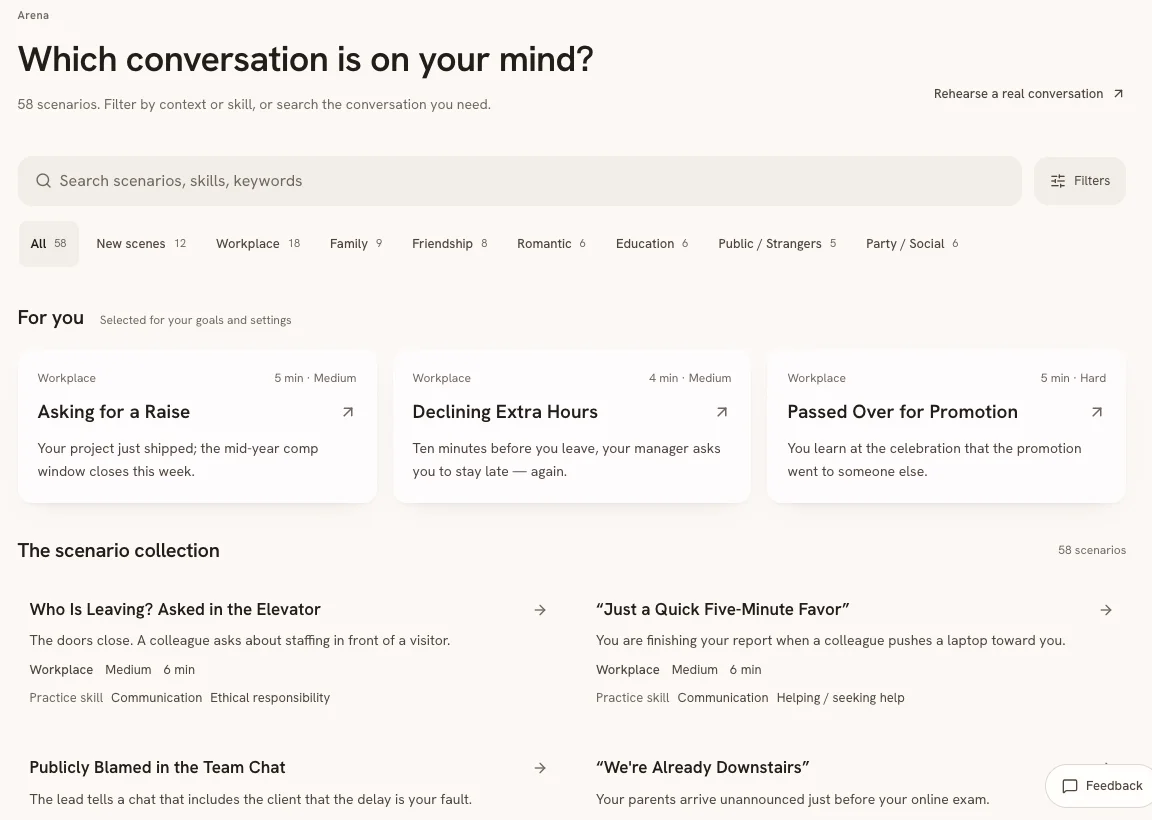Click the Arena breadcrumb text

pos(33,15)
